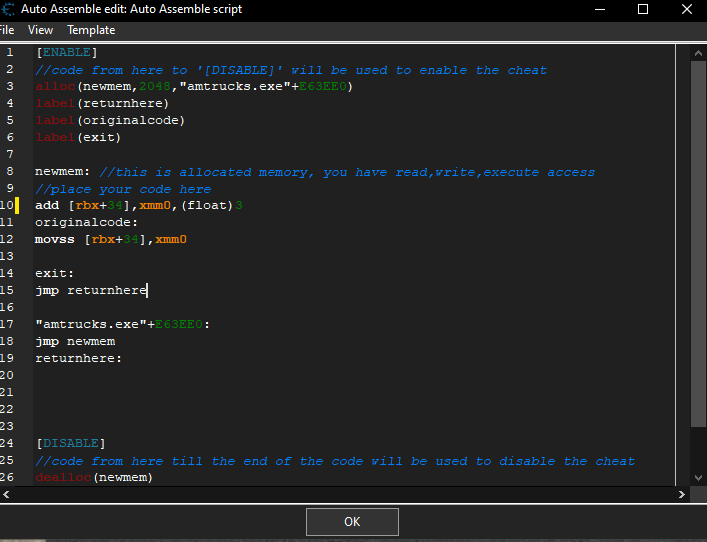Close the Auto Assemble window
The height and width of the screenshot is (542, 707).
pyautogui.click(x=688, y=9)
